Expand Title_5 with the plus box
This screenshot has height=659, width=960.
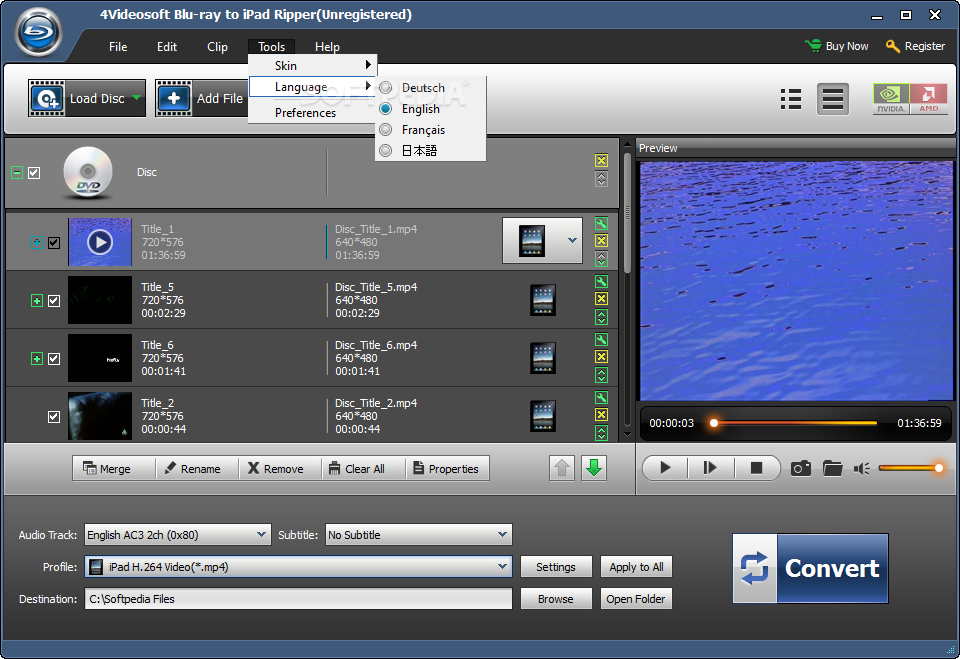37,301
